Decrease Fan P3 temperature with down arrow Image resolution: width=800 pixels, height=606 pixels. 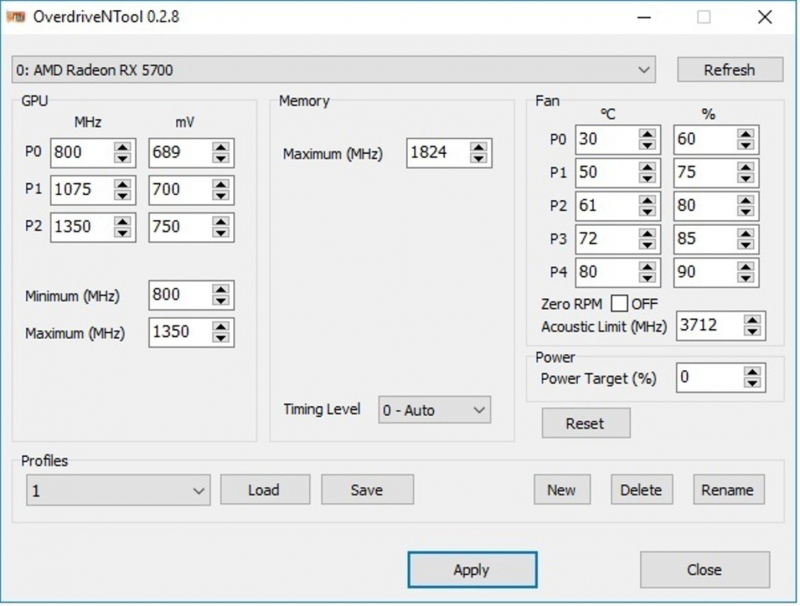[x=647, y=245]
